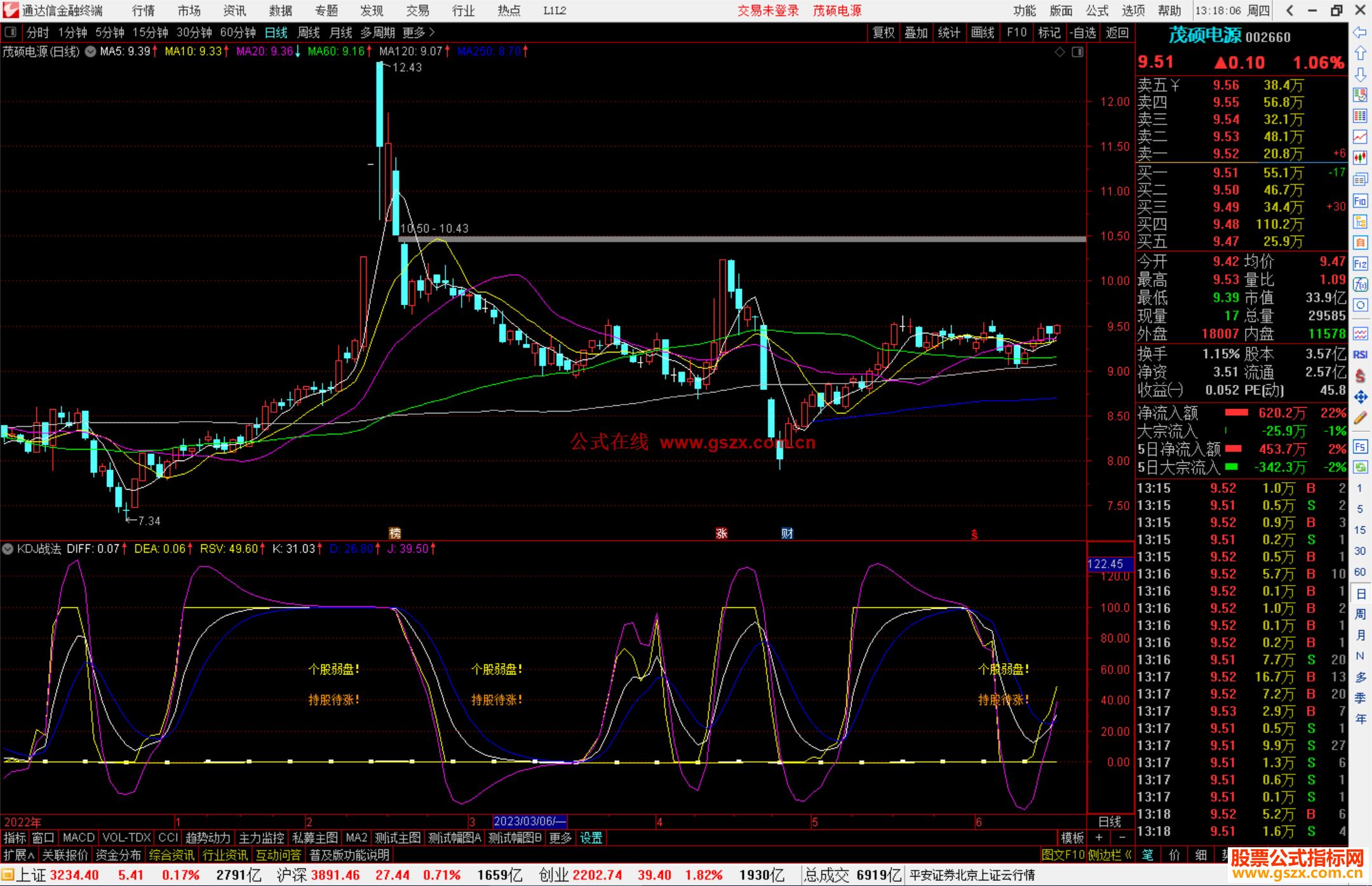1372x886 pixels.
Task: Click the 设置 link in indicator bar
Action: click(x=591, y=838)
